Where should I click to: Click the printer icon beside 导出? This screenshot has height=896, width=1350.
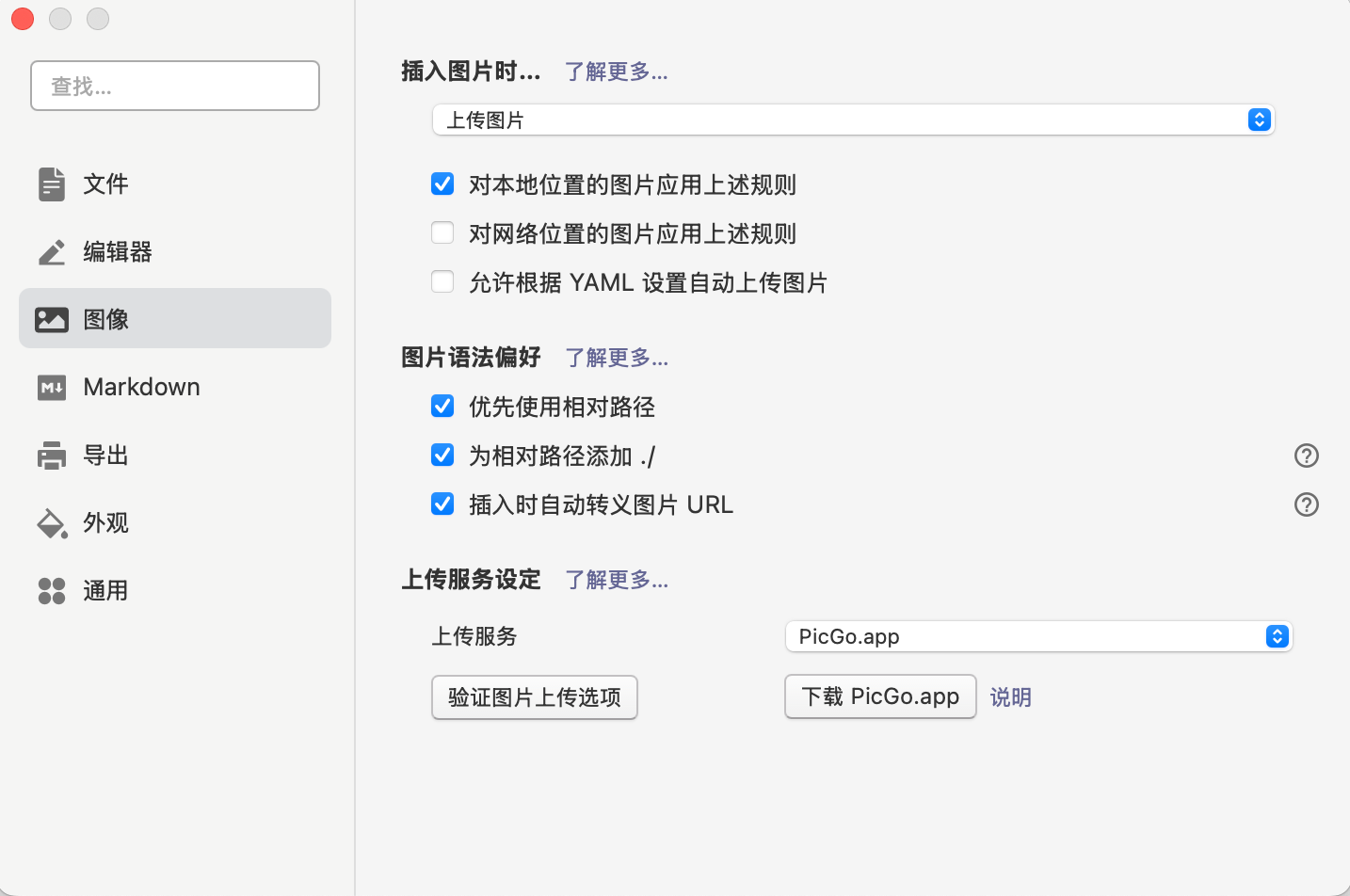(52, 456)
